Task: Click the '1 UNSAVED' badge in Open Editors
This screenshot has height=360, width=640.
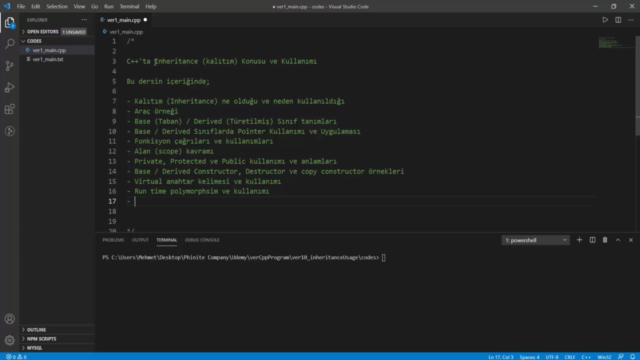Action: pos(74,32)
